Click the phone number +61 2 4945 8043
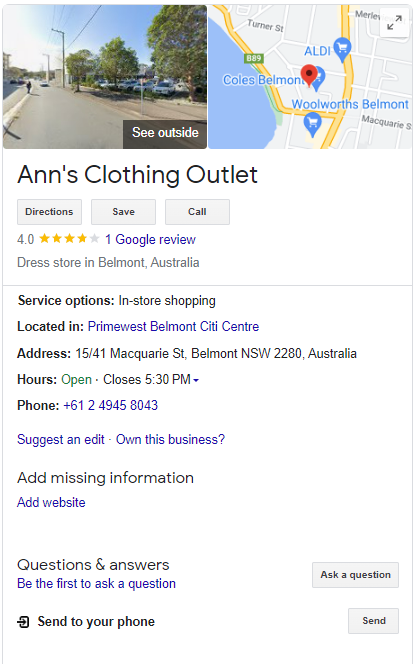 point(111,405)
